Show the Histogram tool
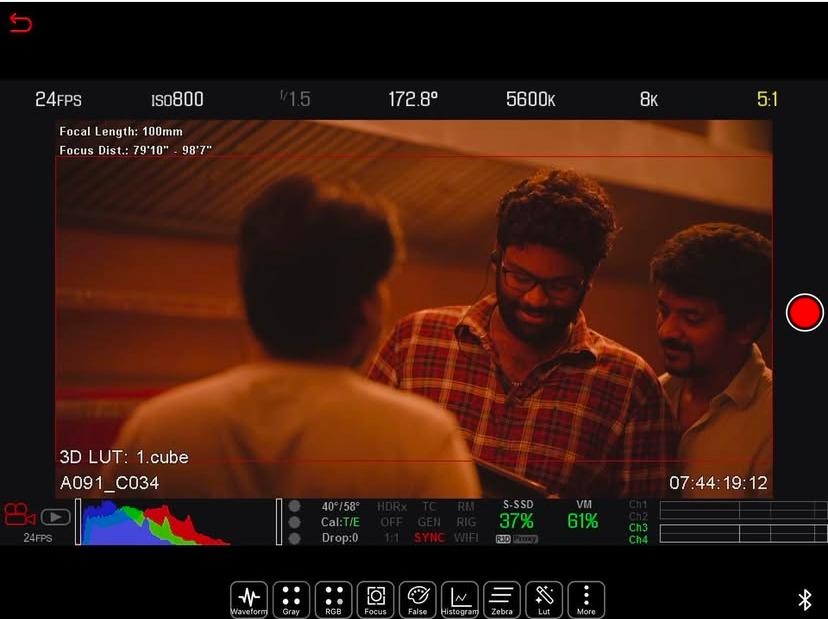This screenshot has width=828, height=619. [x=460, y=599]
